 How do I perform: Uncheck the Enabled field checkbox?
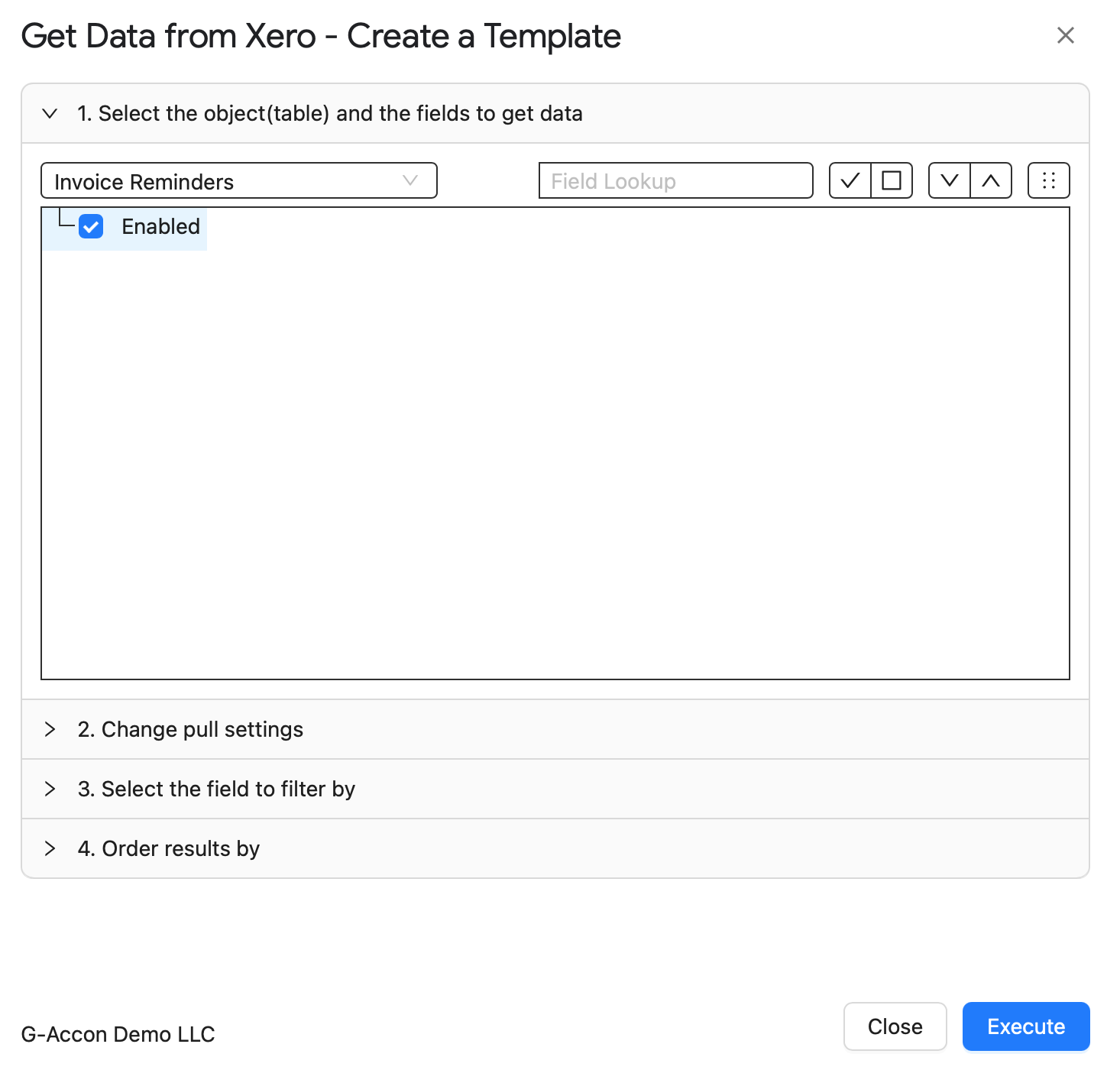[91, 226]
